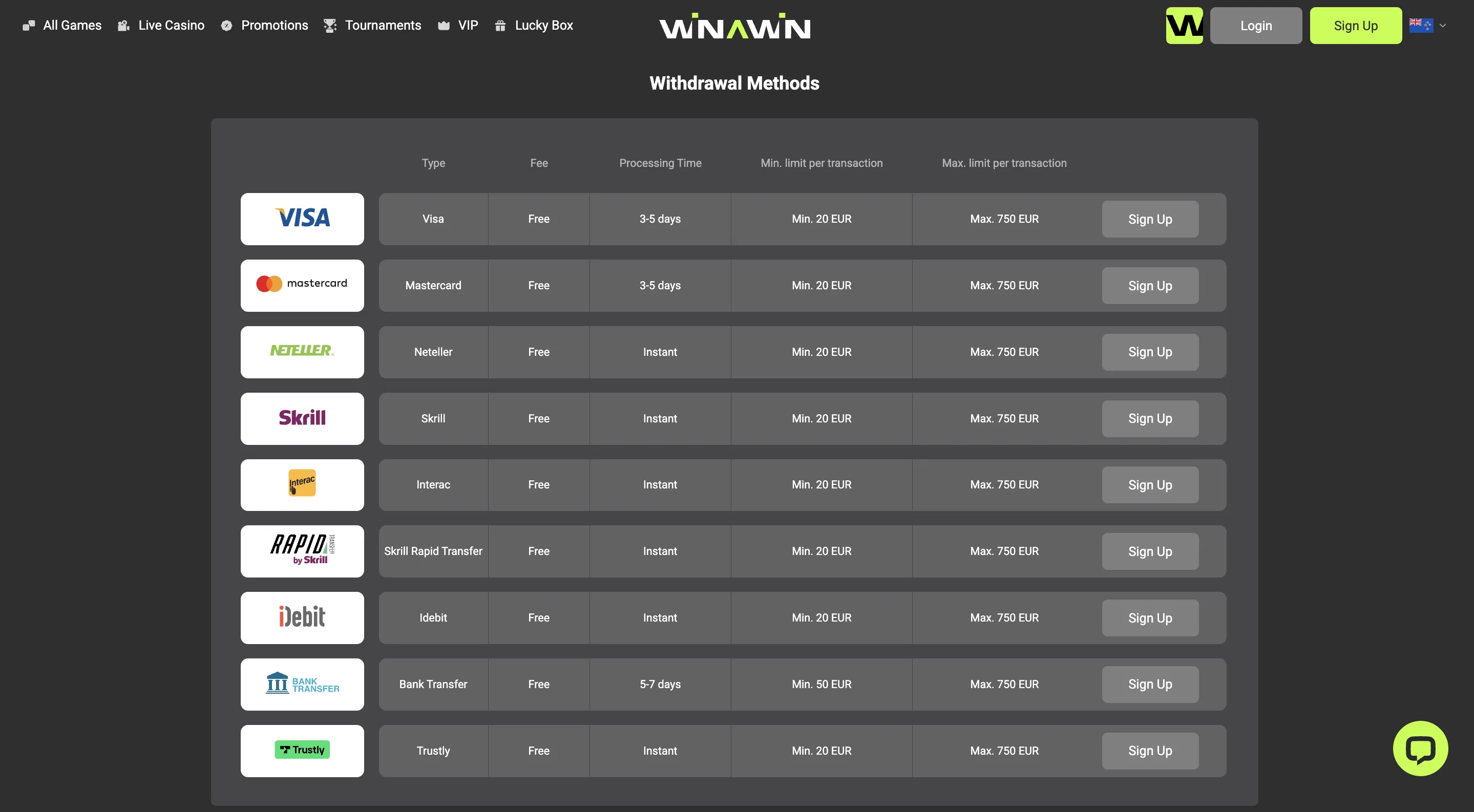Sign Up in the Bank Transfer row
The image size is (1474, 812).
pyautogui.click(x=1150, y=685)
